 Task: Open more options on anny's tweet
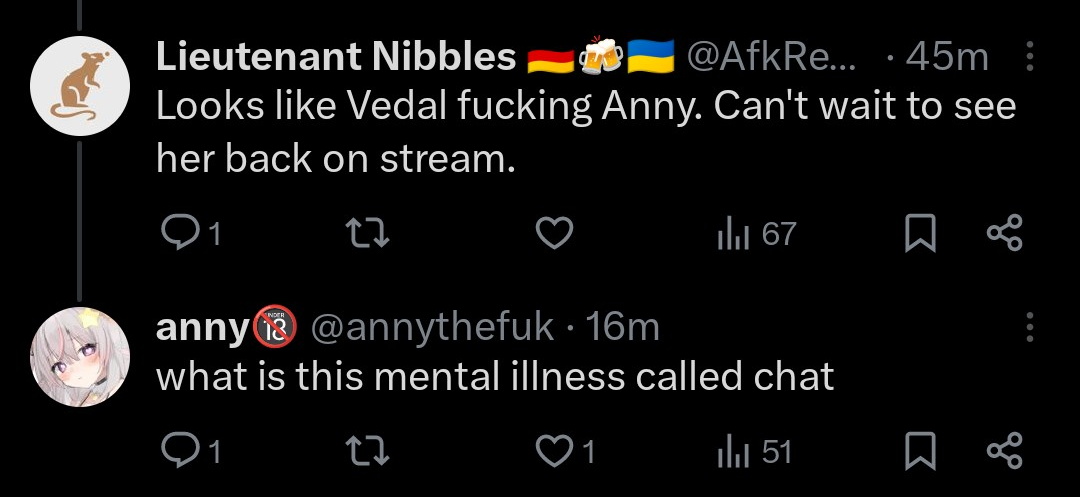tap(1031, 327)
